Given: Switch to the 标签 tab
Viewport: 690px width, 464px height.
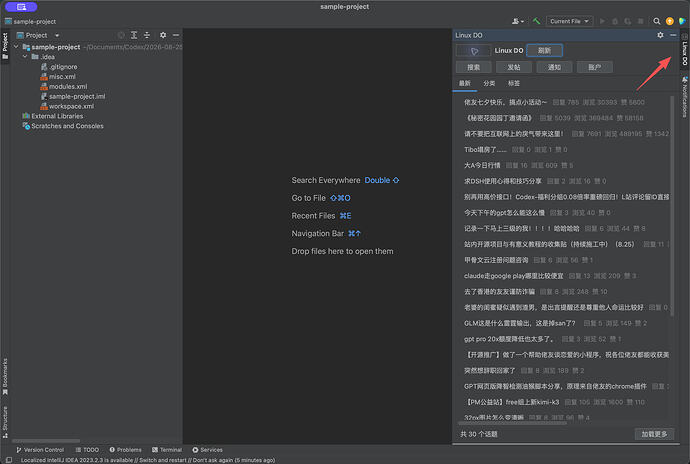Looking at the screenshot, I should click(x=514, y=83).
